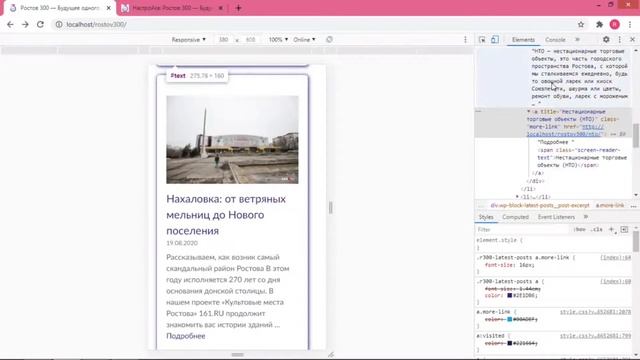Close the first Ростов 300 tab
This screenshot has width=640, height=360.
[109, 8]
